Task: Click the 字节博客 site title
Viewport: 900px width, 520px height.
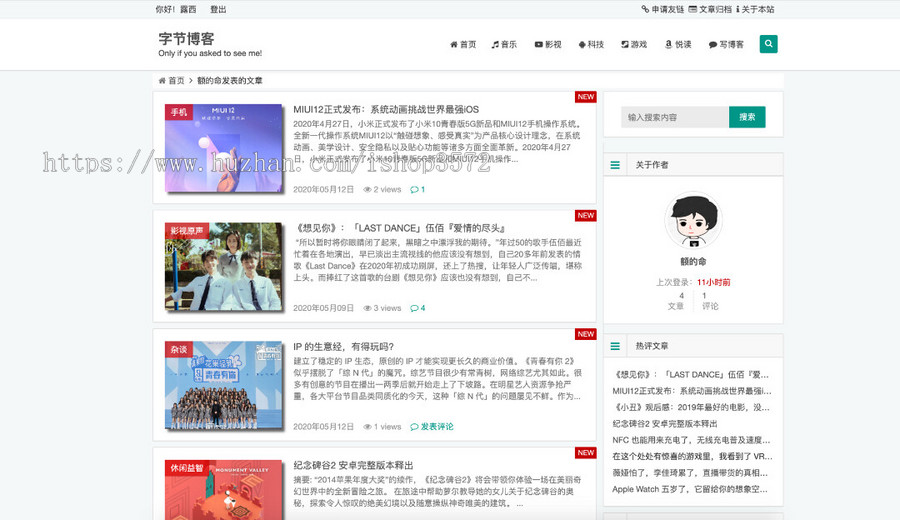Action: pos(186,38)
